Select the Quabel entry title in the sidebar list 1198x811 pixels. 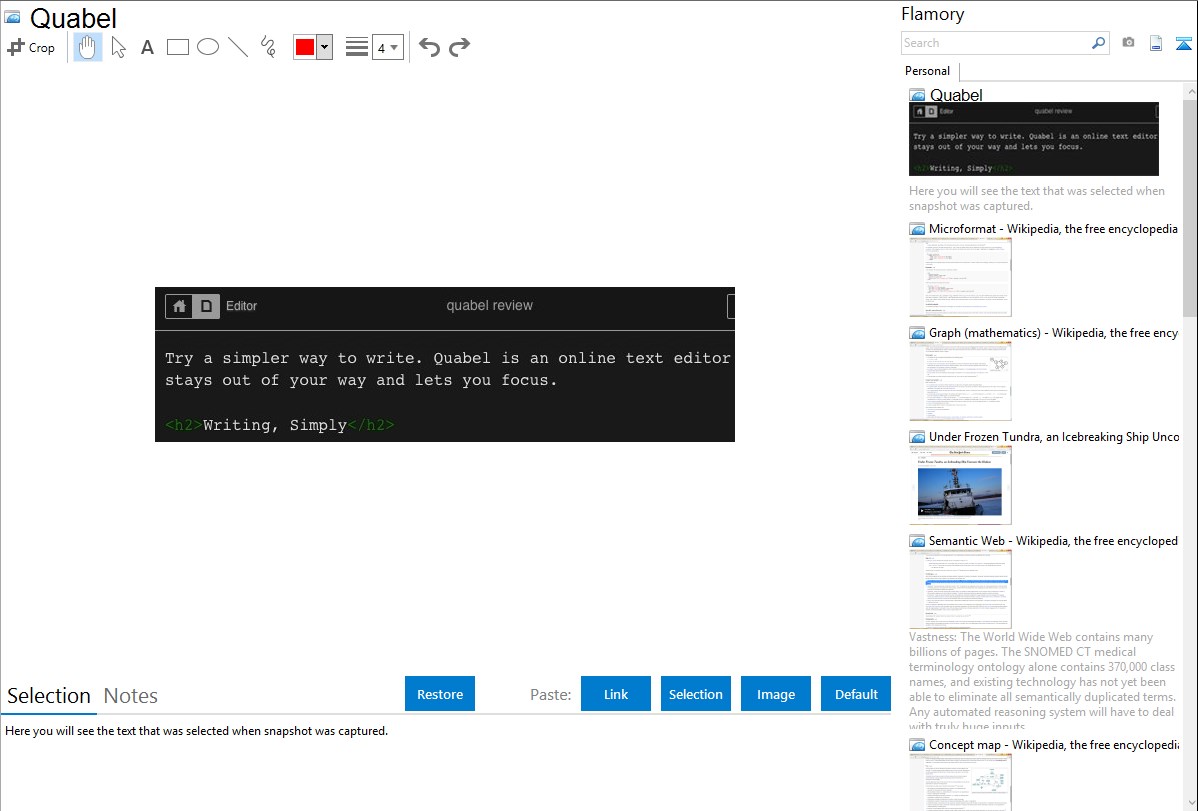[x=956, y=95]
